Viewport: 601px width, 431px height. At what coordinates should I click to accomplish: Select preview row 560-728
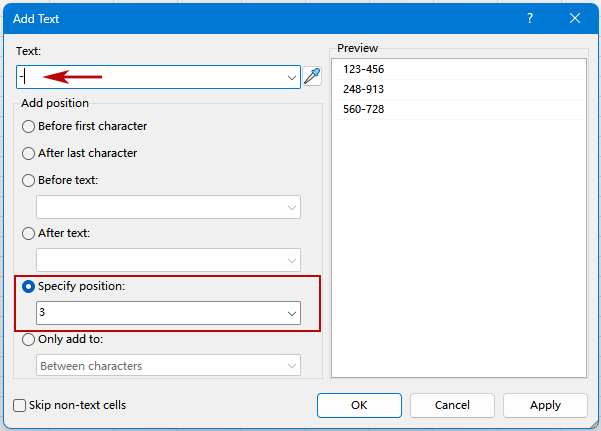coord(459,109)
